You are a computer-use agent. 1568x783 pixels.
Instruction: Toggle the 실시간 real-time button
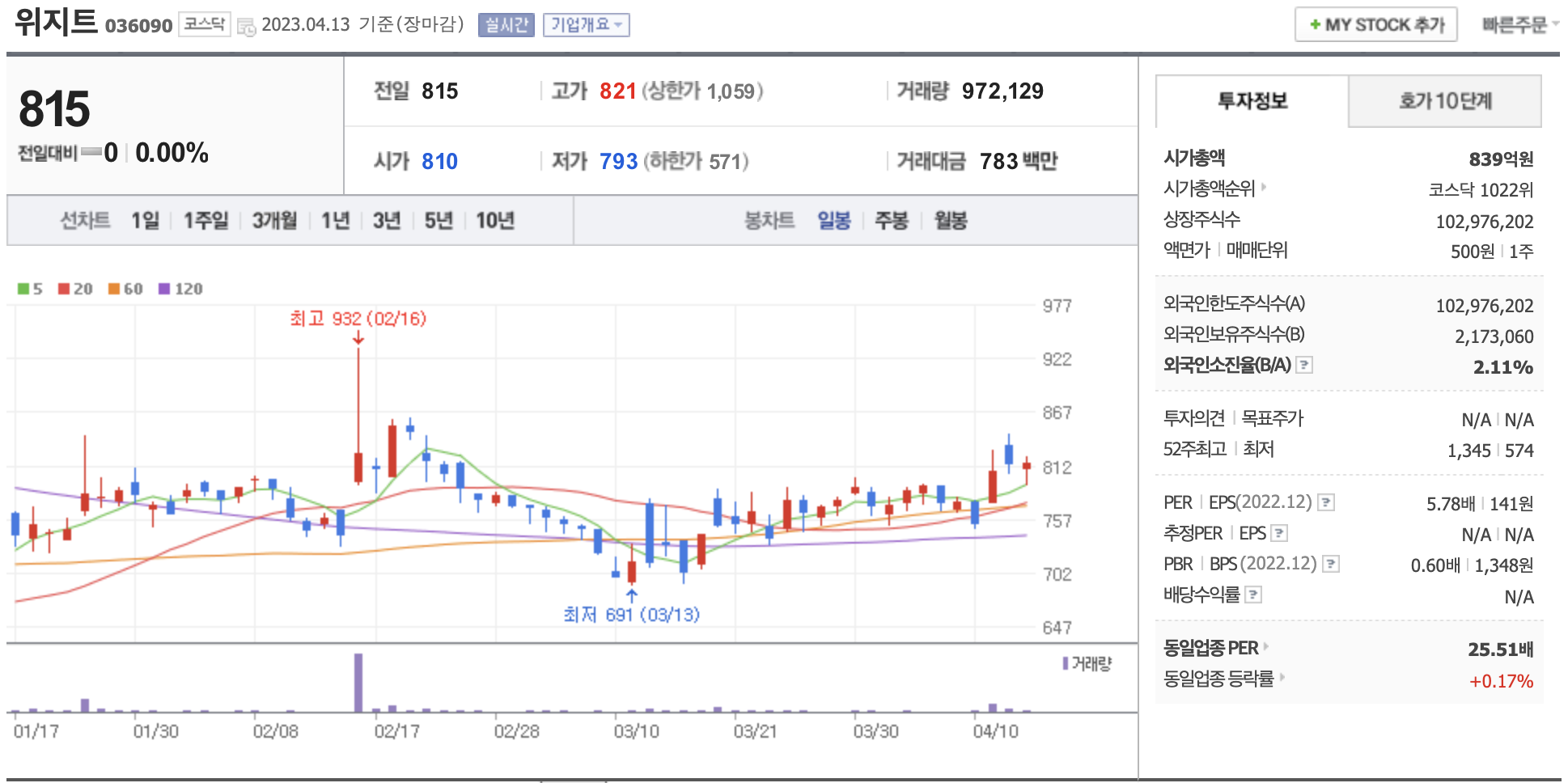[506, 25]
